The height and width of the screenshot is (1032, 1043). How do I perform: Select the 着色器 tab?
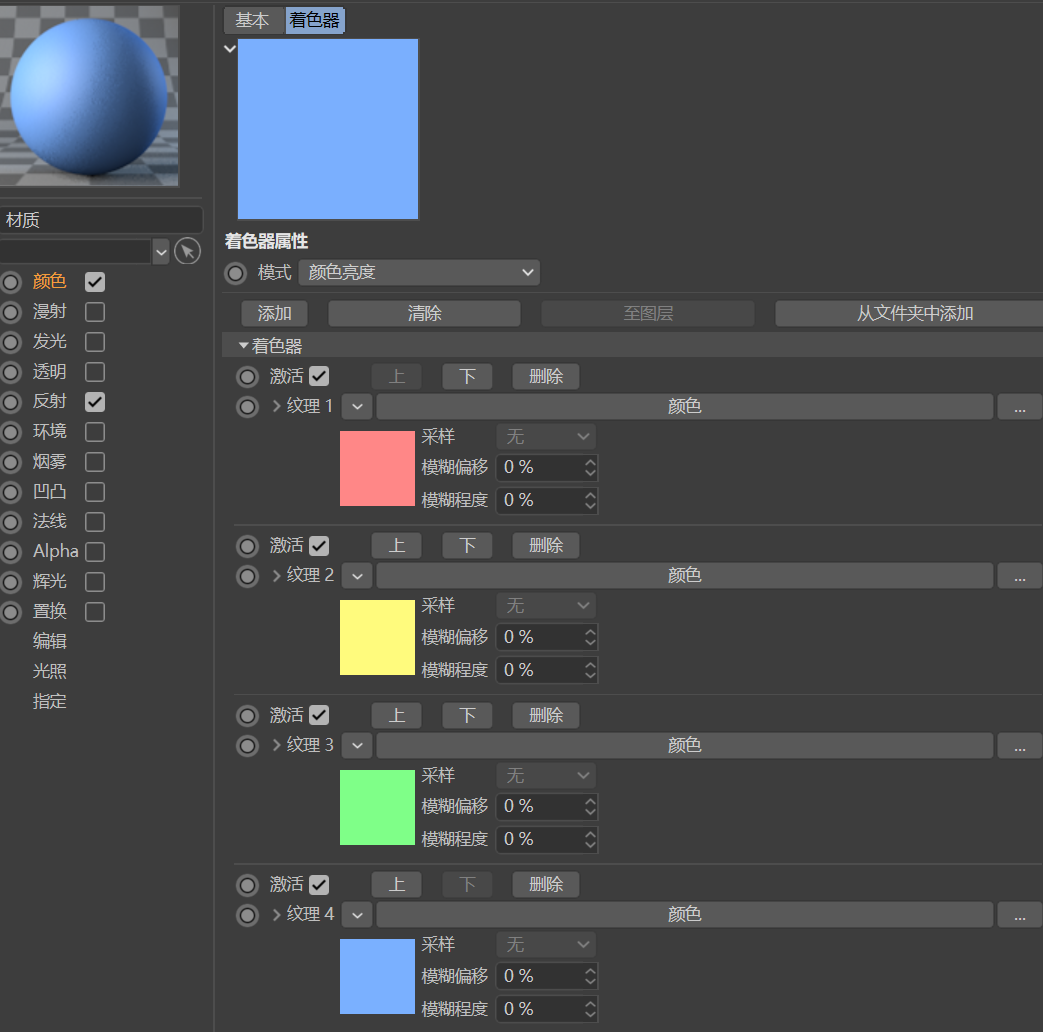(x=315, y=21)
